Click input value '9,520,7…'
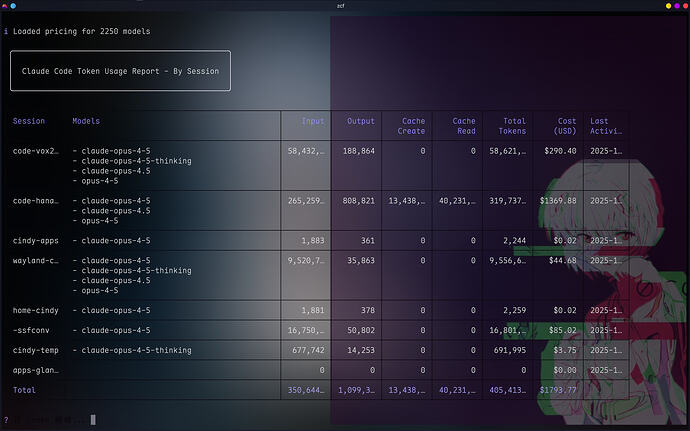 [x=306, y=260]
